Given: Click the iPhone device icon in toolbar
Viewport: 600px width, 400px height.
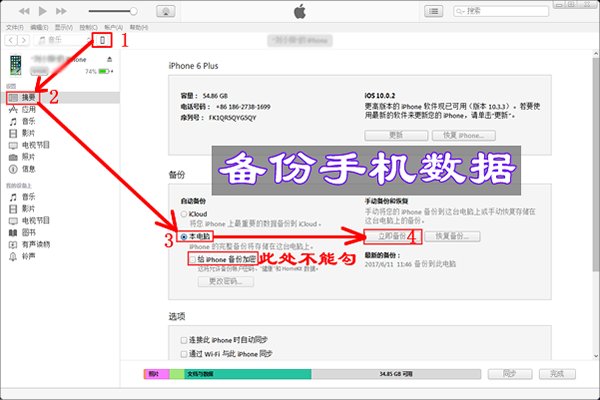Looking at the screenshot, I should [x=102, y=40].
